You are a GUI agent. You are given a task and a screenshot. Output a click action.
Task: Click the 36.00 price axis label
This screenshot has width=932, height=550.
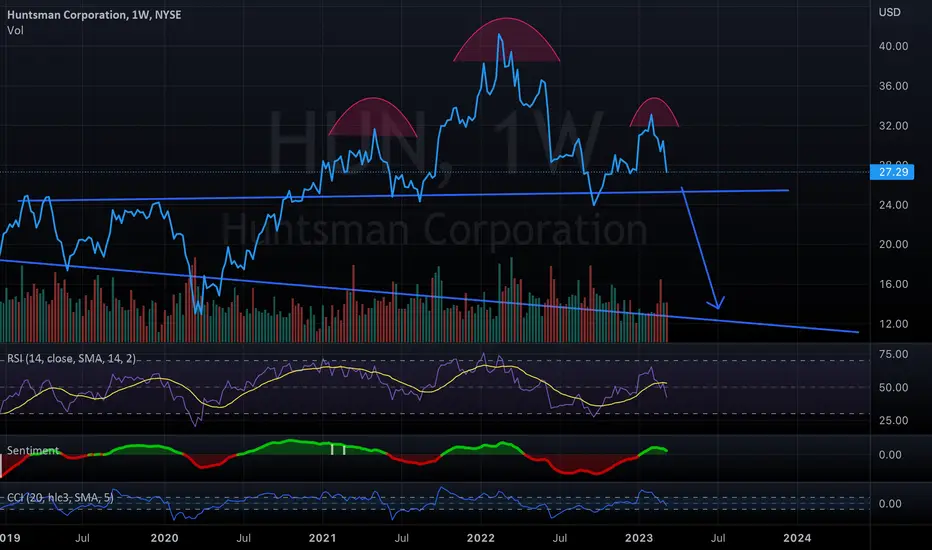[893, 86]
